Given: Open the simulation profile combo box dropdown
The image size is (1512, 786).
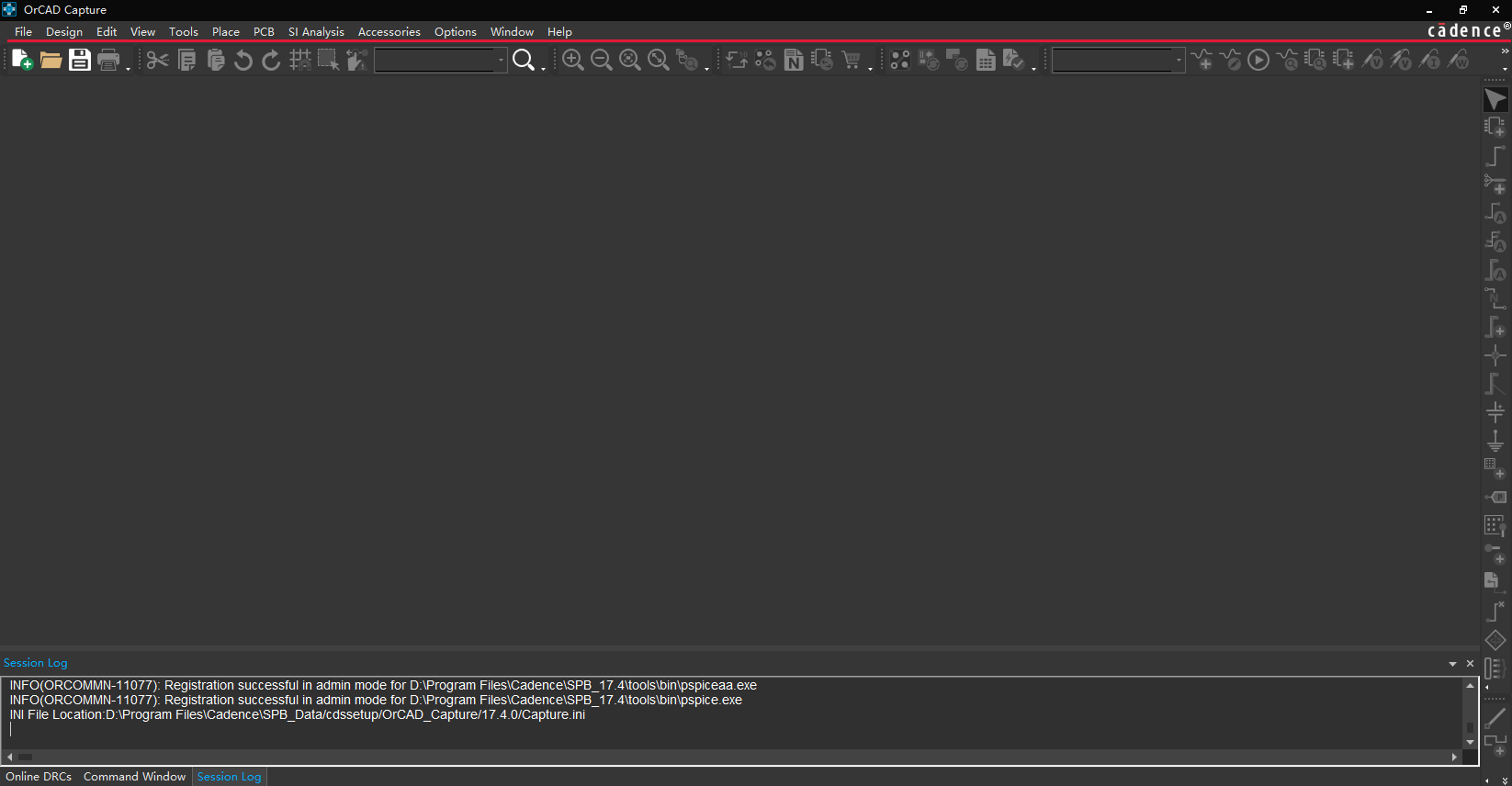Looking at the screenshot, I should [1179, 61].
